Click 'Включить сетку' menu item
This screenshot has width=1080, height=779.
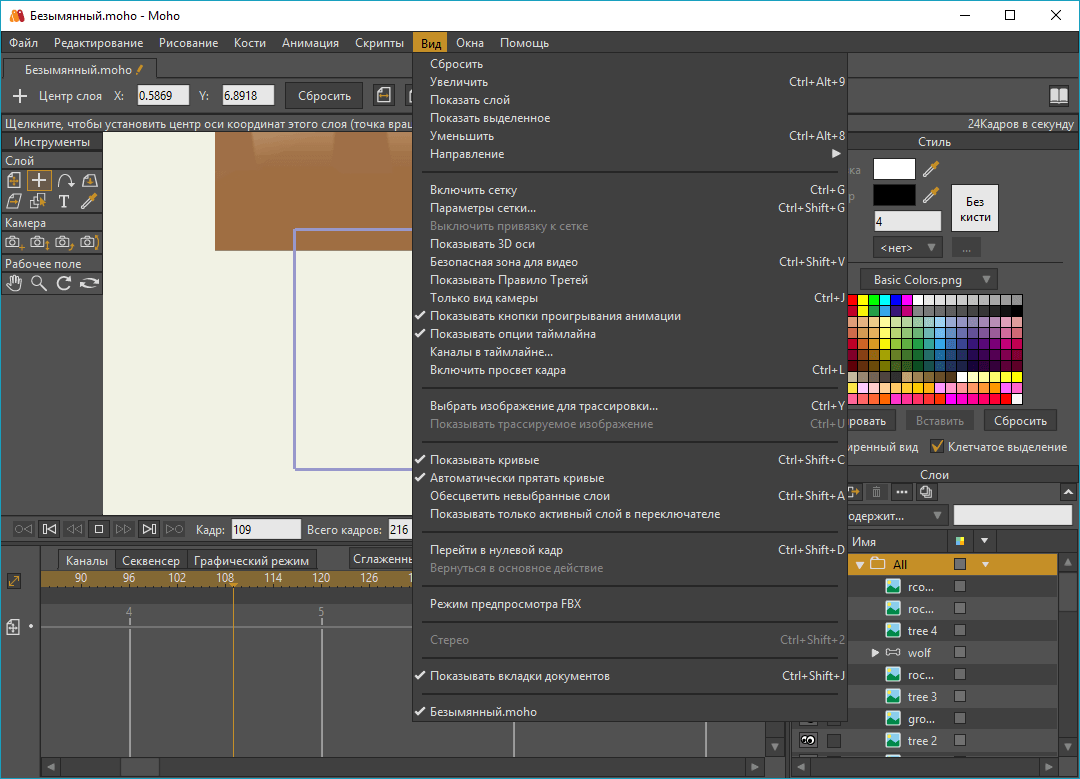tap(473, 190)
